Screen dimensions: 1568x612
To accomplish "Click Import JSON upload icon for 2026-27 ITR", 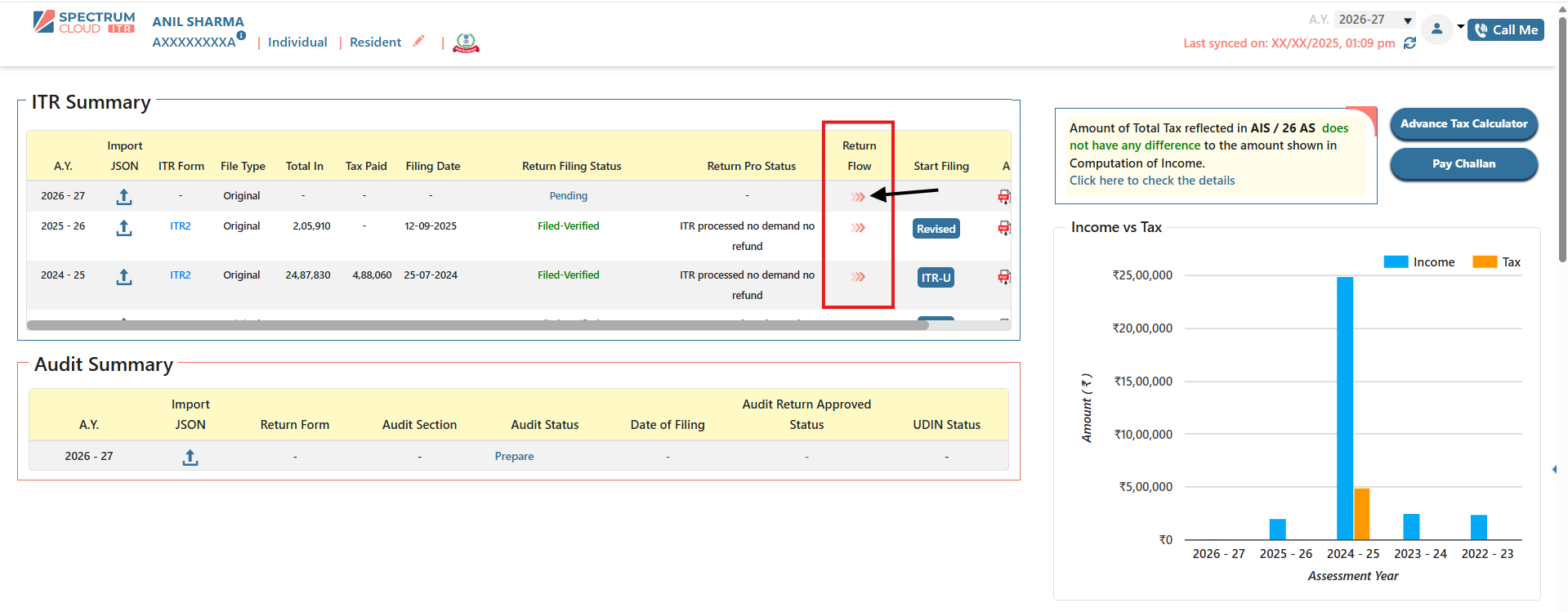I will coord(124,197).
